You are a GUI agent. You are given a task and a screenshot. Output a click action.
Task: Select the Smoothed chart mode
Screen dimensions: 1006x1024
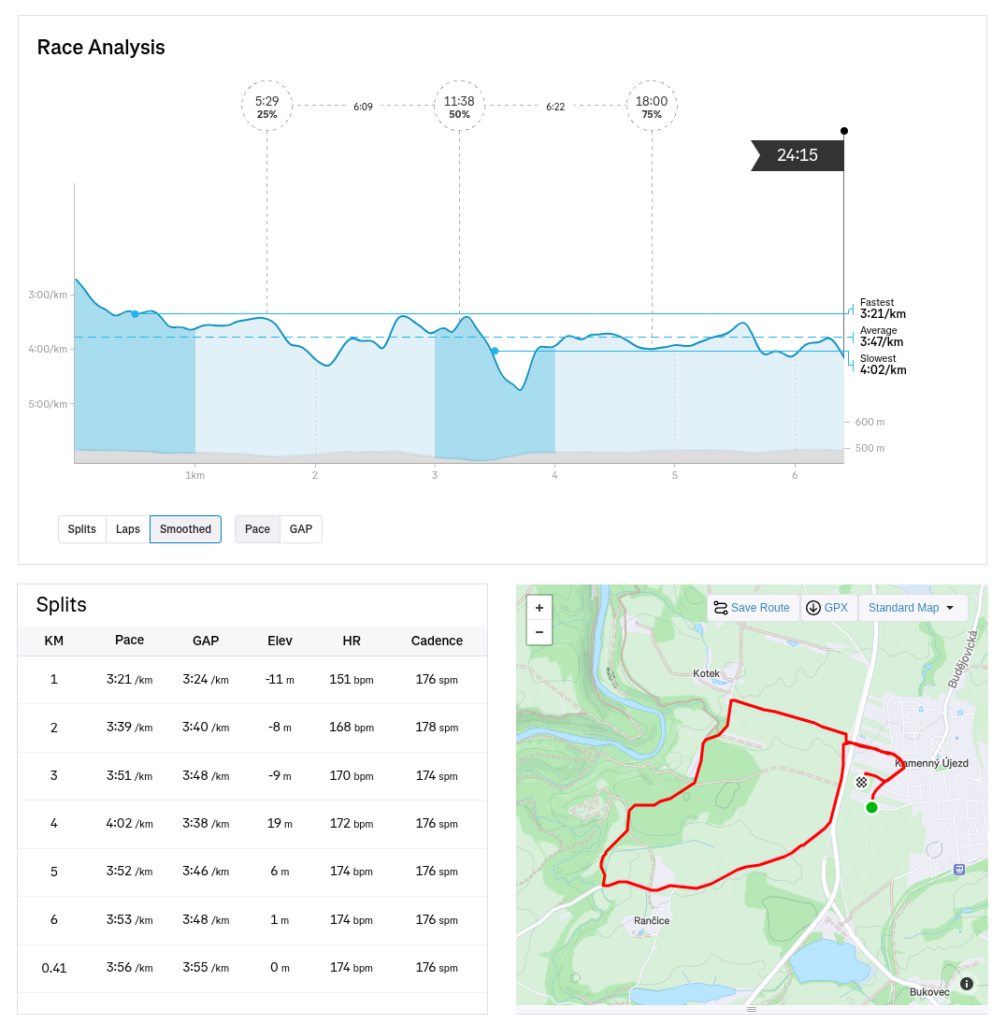coord(185,529)
